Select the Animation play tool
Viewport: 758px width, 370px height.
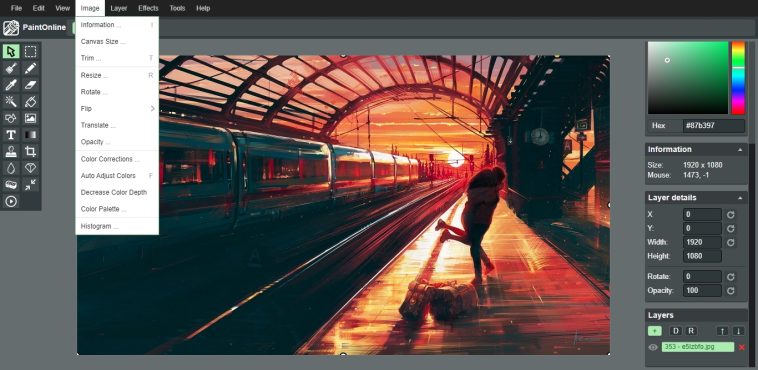(x=11, y=201)
